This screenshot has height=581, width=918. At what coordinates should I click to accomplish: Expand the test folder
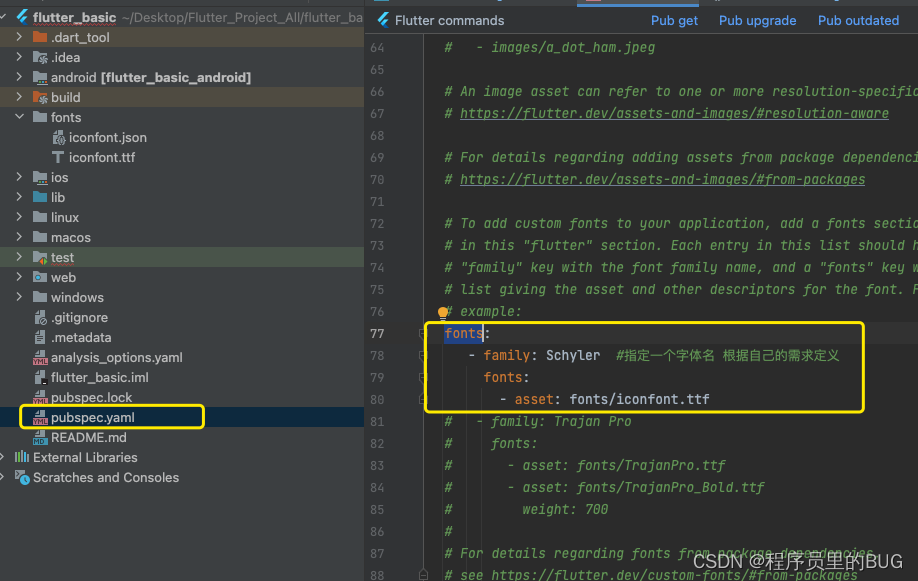pos(19,257)
